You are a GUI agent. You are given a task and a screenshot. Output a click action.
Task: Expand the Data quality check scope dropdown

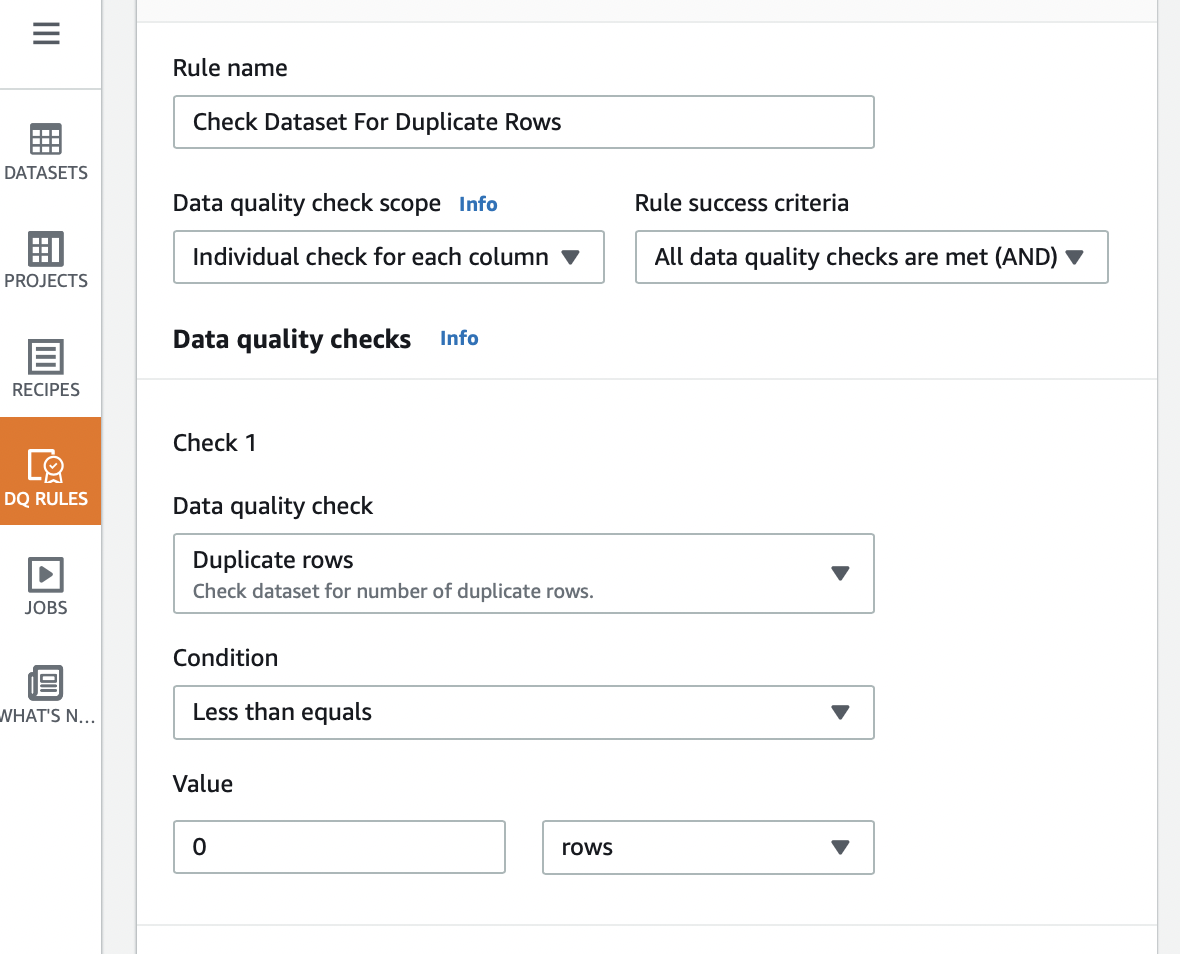tap(388, 257)
